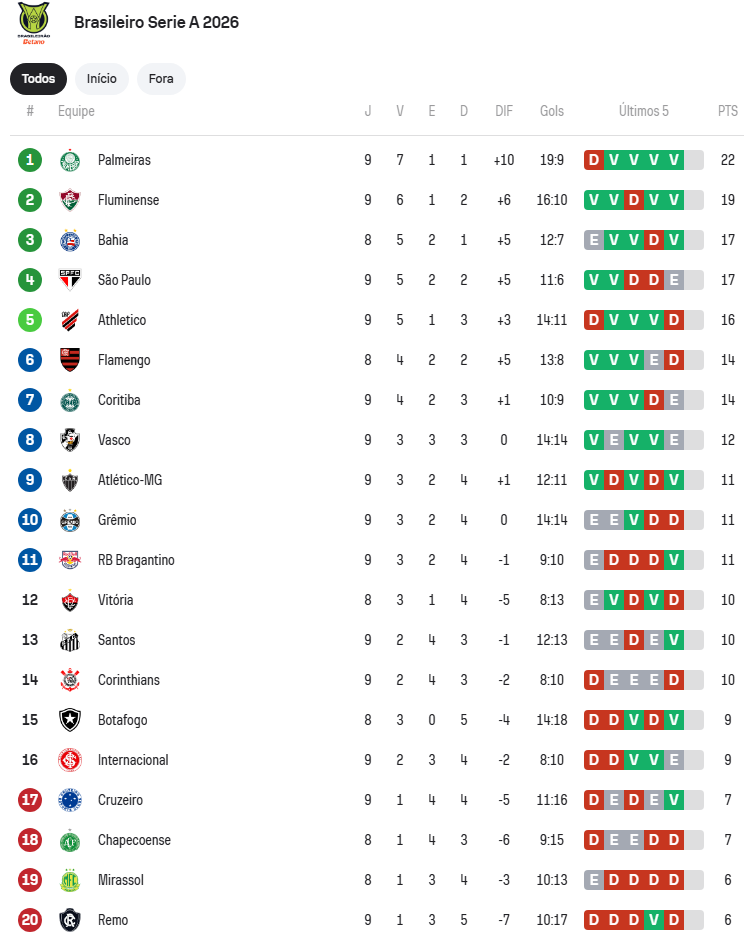The height and width of the screenshot is (944, 754).
Task: Open the Athletico team link
Action: click(122, 320)
